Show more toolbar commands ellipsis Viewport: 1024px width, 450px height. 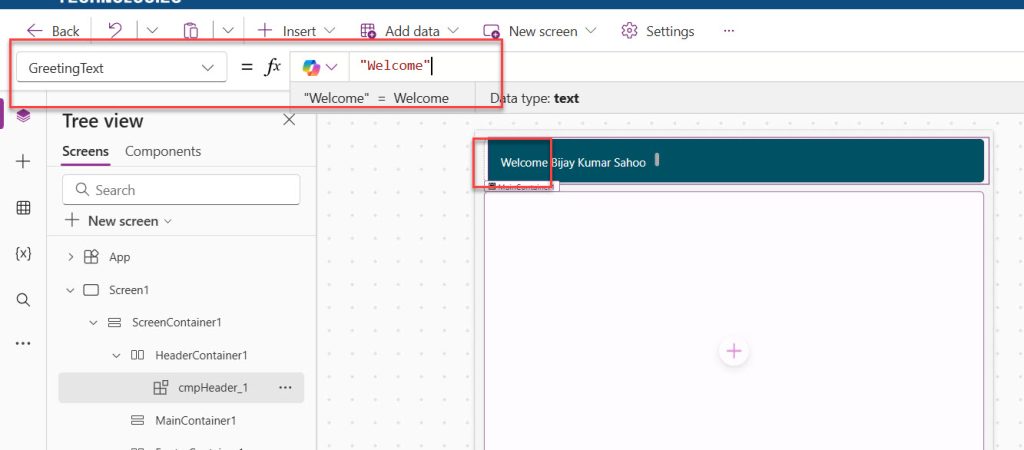729,31
